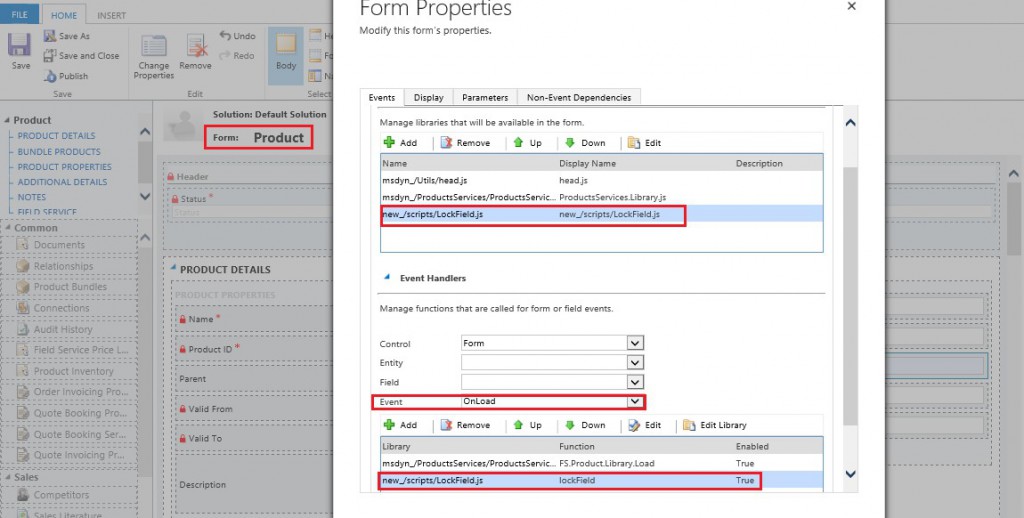Click Redo in the ribbon
The width and height of the screenshot is (1024, 518).
(238, 56)
